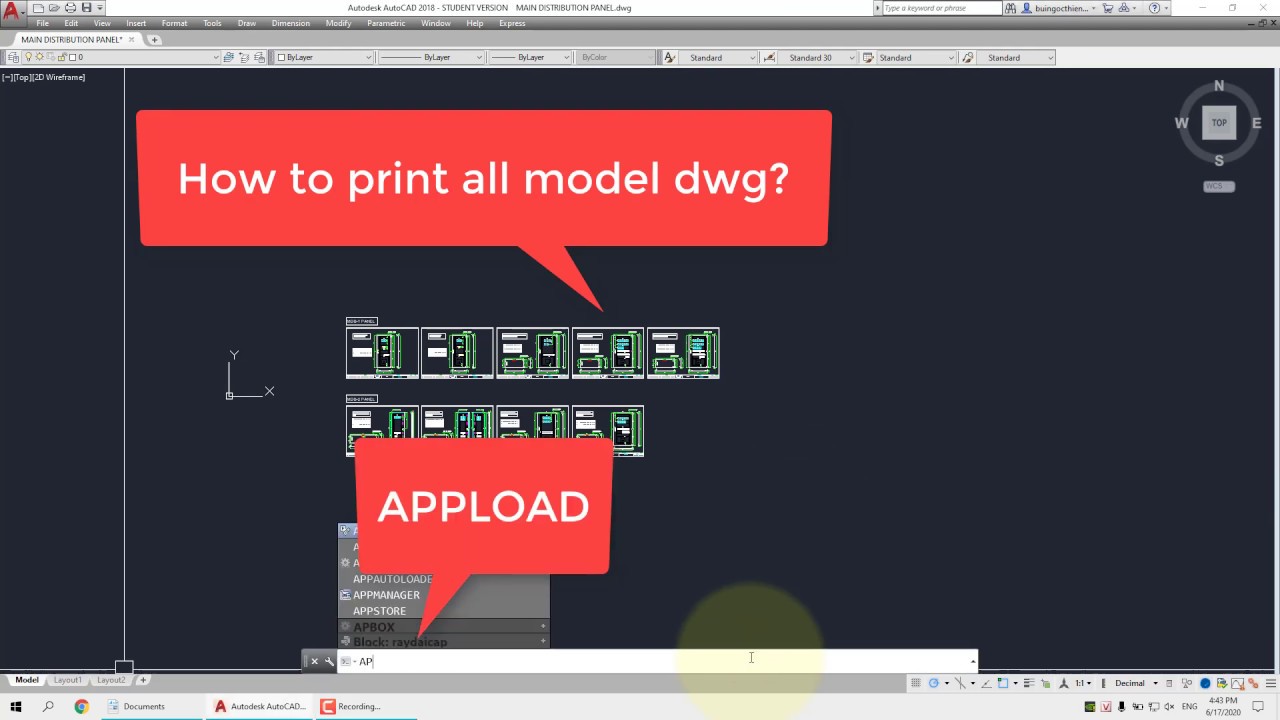The width and height of the screenshot is (1280, 720).
Task: Click the binoculars search icon
Action: [1011, 8]
